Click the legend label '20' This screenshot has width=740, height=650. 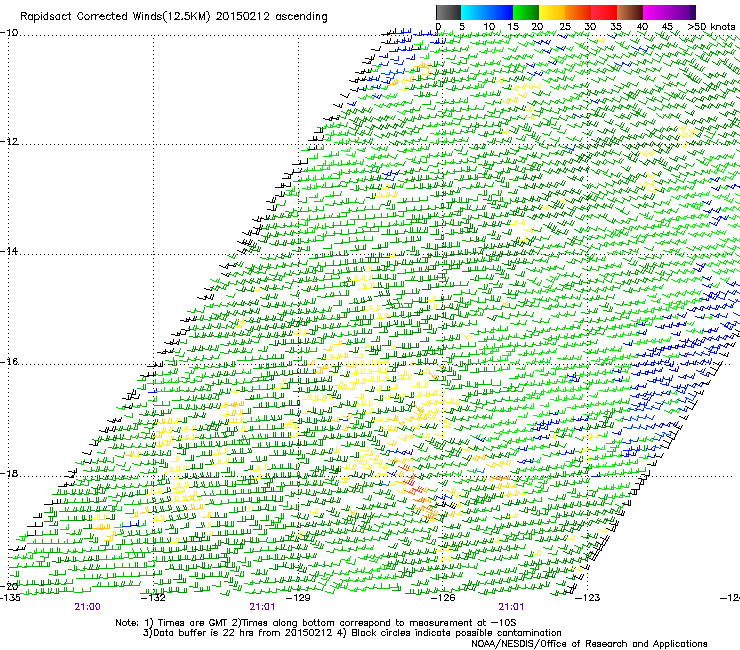click(x=538, y=27)
